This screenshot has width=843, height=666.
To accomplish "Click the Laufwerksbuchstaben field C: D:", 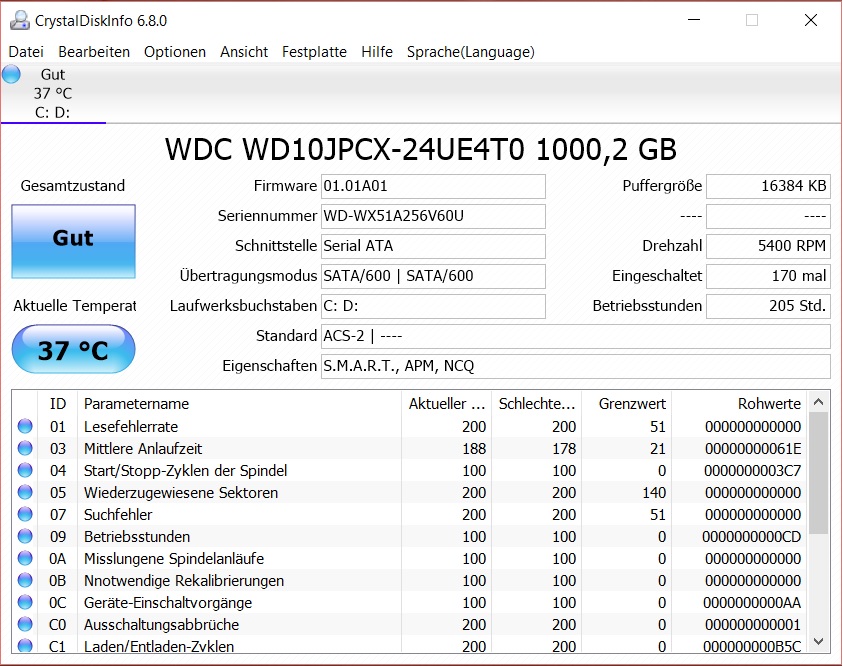I will coord(433,306).
